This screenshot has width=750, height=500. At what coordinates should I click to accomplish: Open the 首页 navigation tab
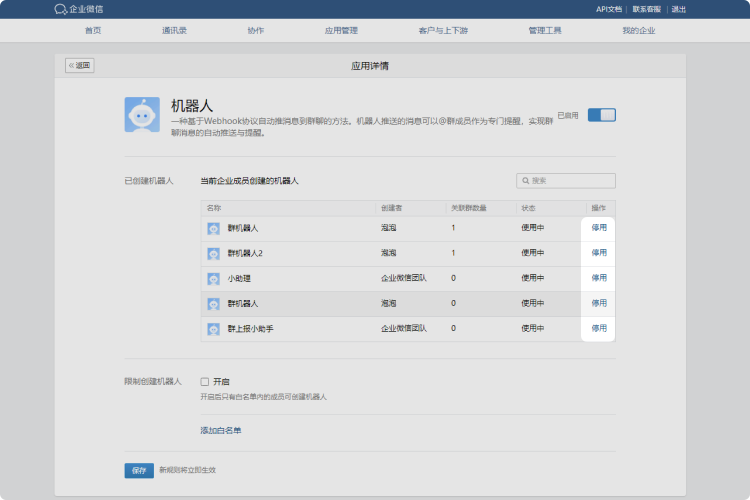pyautogui.click(x=93, y=31)
